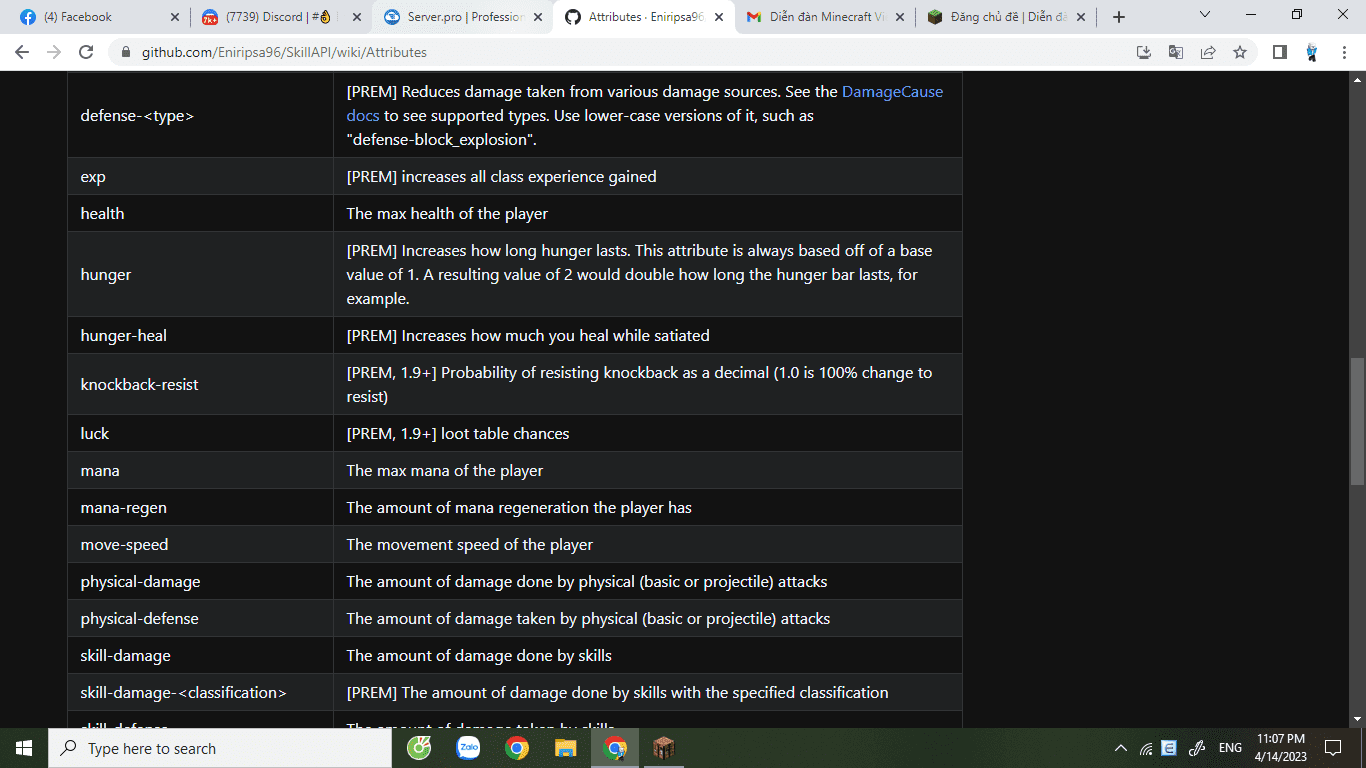Switch to the Discord tab
The width and height of the screenshot is (1366, 768).
(x=280, y=17)
